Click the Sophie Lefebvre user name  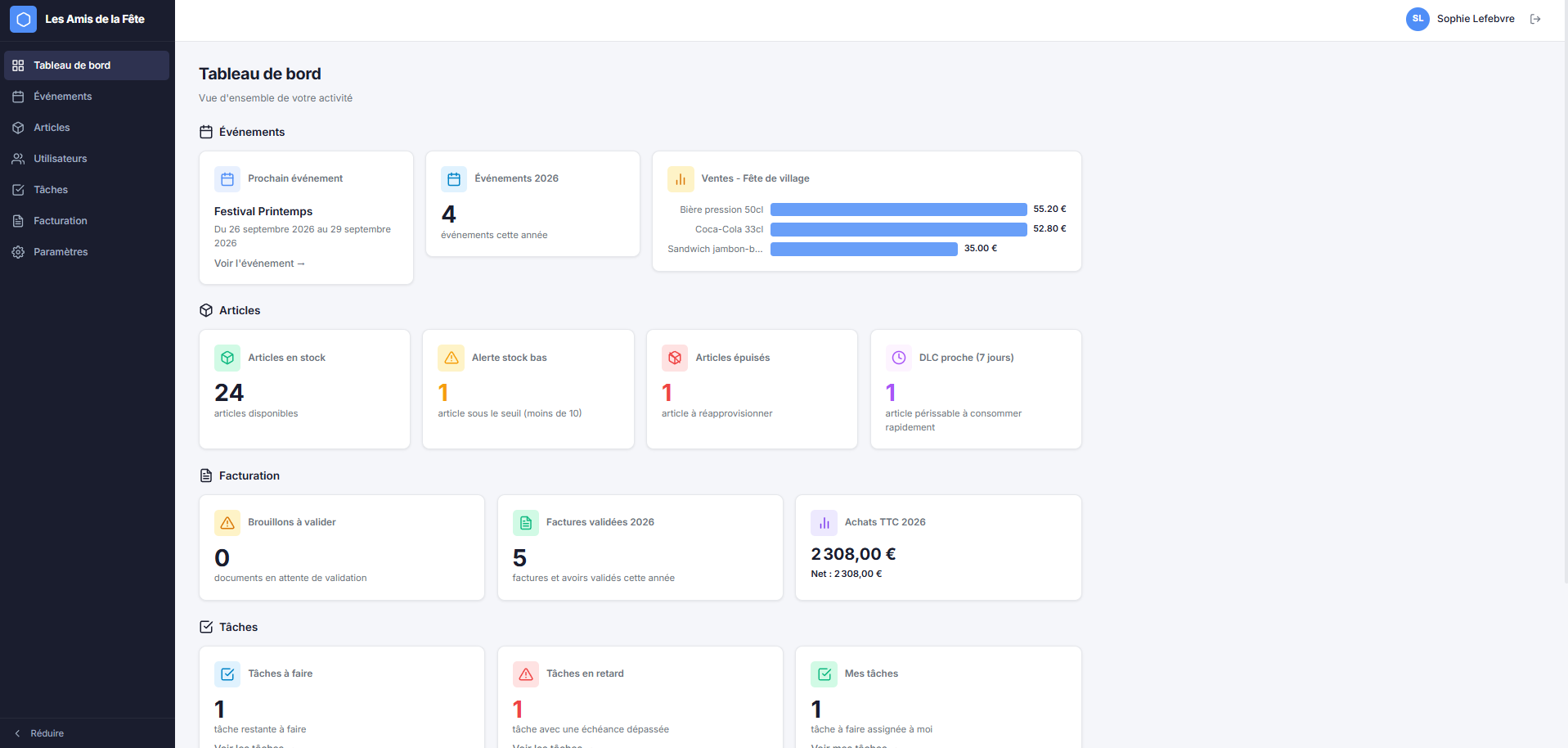(x=1476, y=19)
